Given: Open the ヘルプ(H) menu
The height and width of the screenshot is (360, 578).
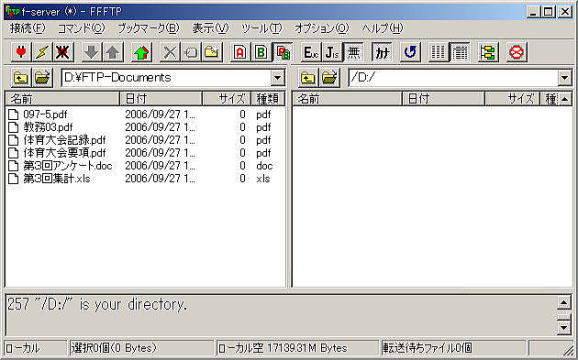Looking at the screenshot, I should click(382, 28).
